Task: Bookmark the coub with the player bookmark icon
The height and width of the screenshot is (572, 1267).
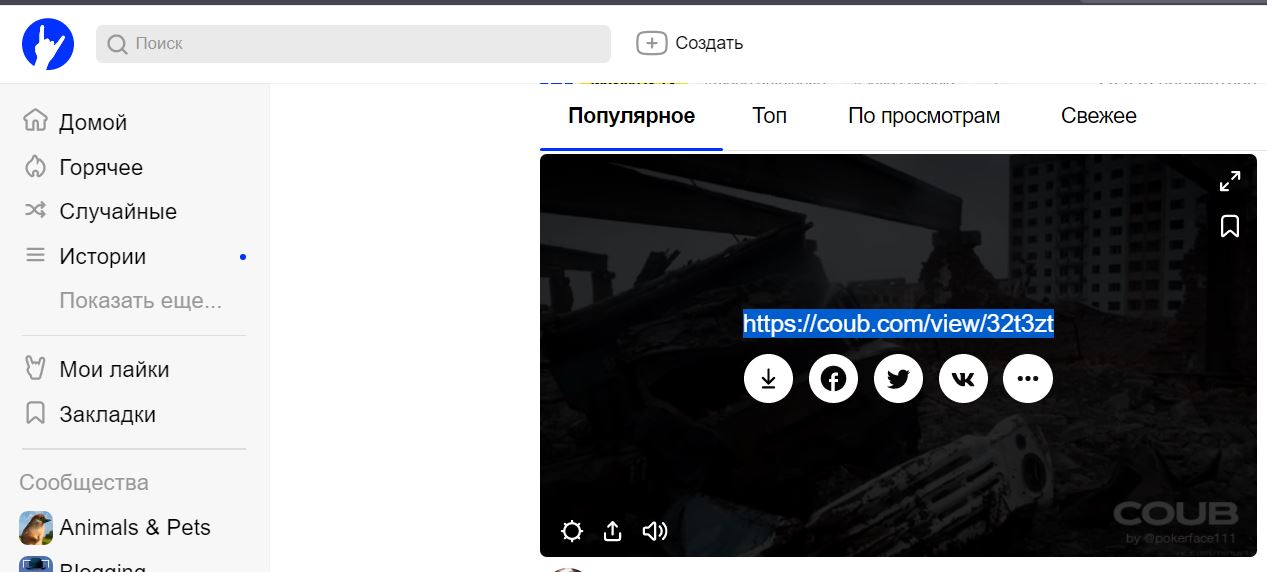Action: pos(1230,227)
